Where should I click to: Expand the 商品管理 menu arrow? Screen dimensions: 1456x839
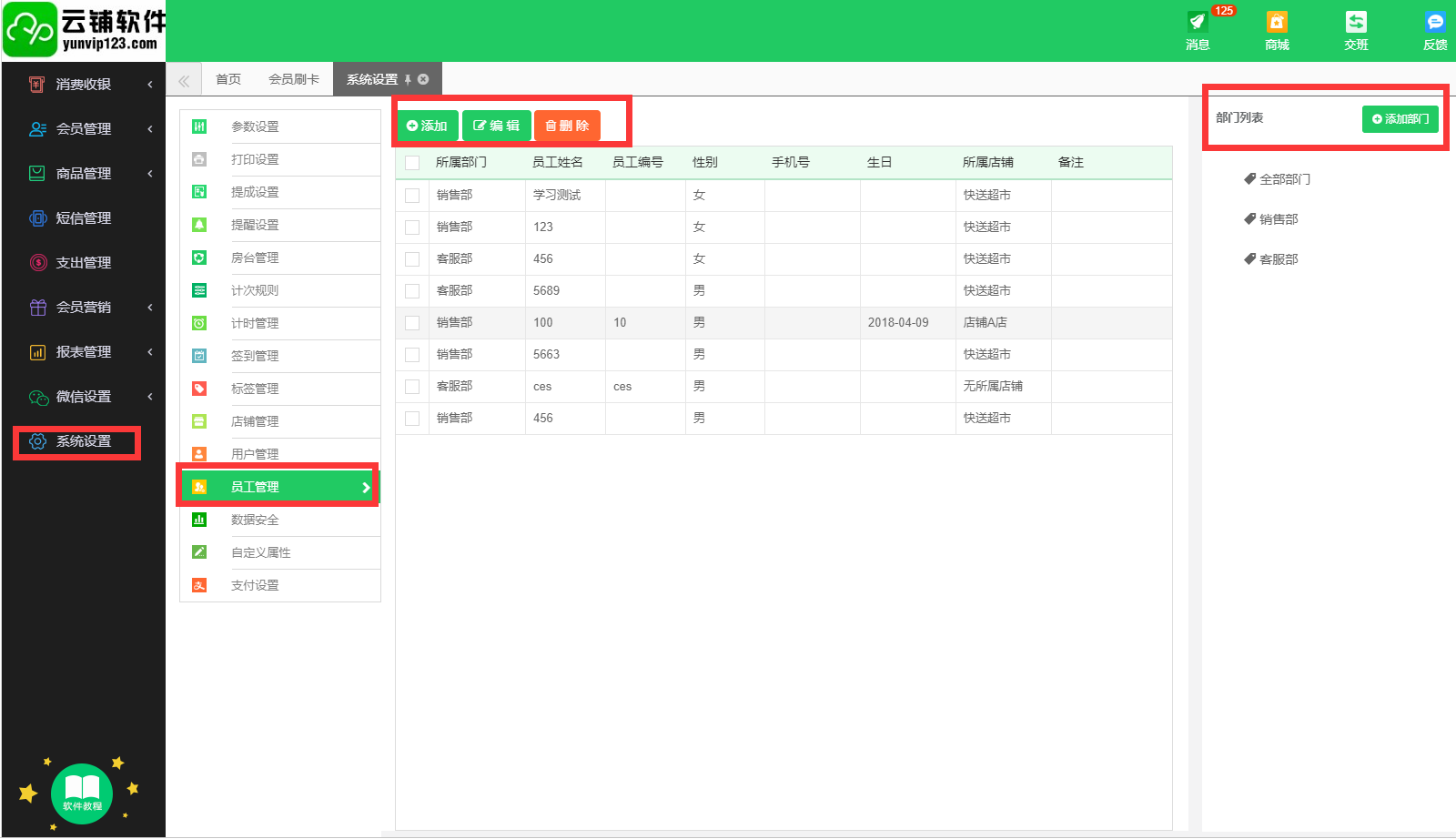tap(150, 173)
